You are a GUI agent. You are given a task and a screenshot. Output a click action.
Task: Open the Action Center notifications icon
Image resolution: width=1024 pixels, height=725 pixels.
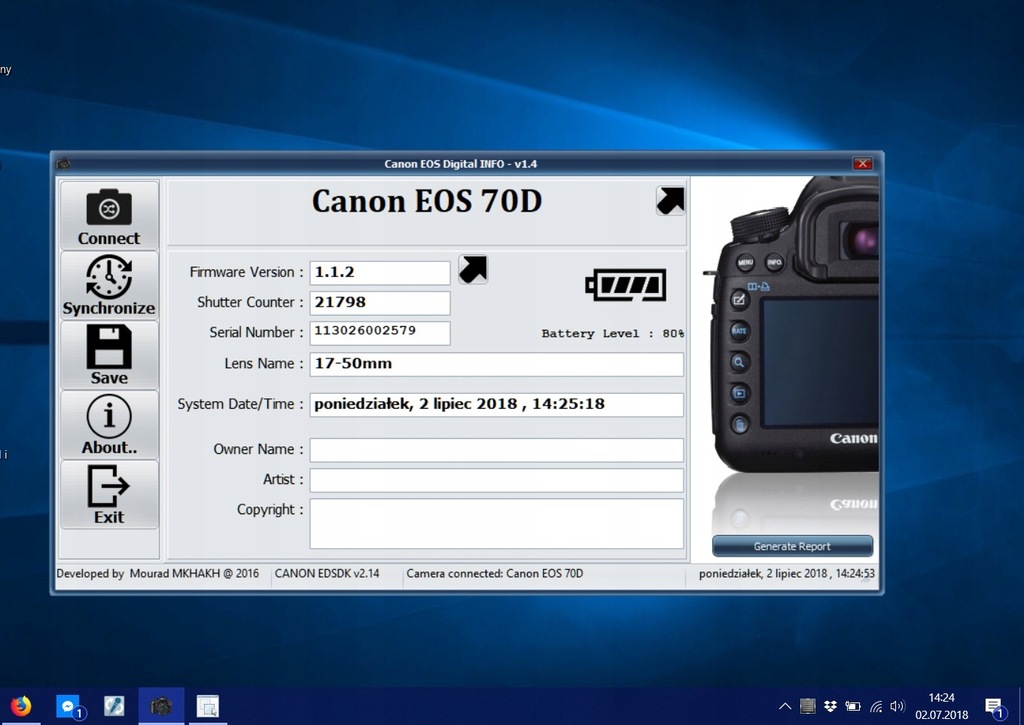[x=994, y=706]
